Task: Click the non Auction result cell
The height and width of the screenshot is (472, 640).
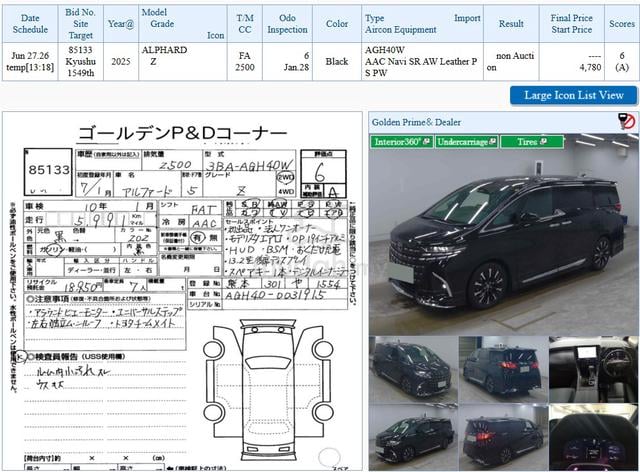Action: [x=511, y=62]
